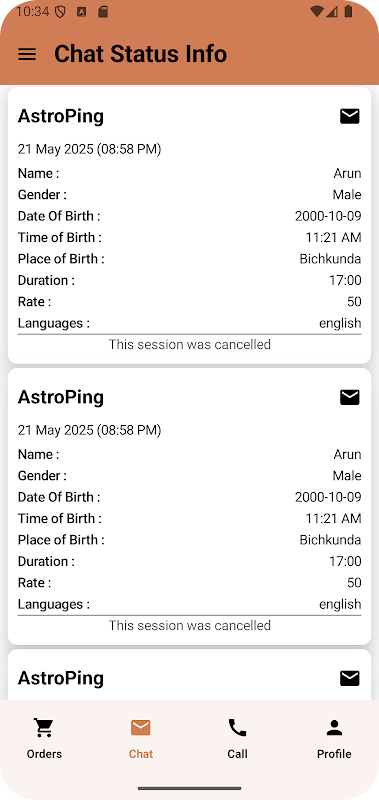Tap the battery status bar icon

(x=348, y=11)
